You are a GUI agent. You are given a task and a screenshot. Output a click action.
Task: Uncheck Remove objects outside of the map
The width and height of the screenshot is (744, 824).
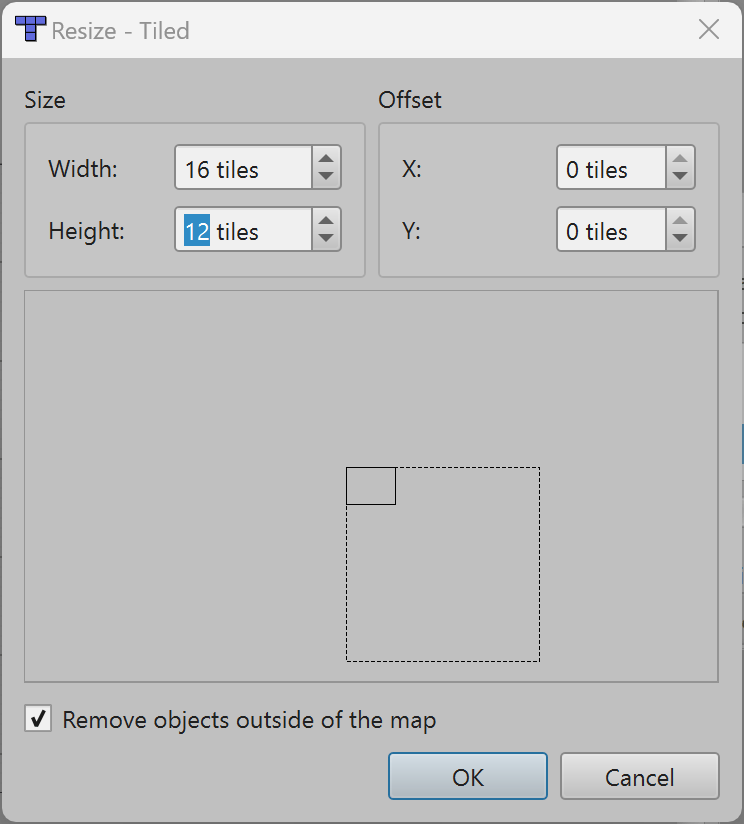(x=38, y=718)
